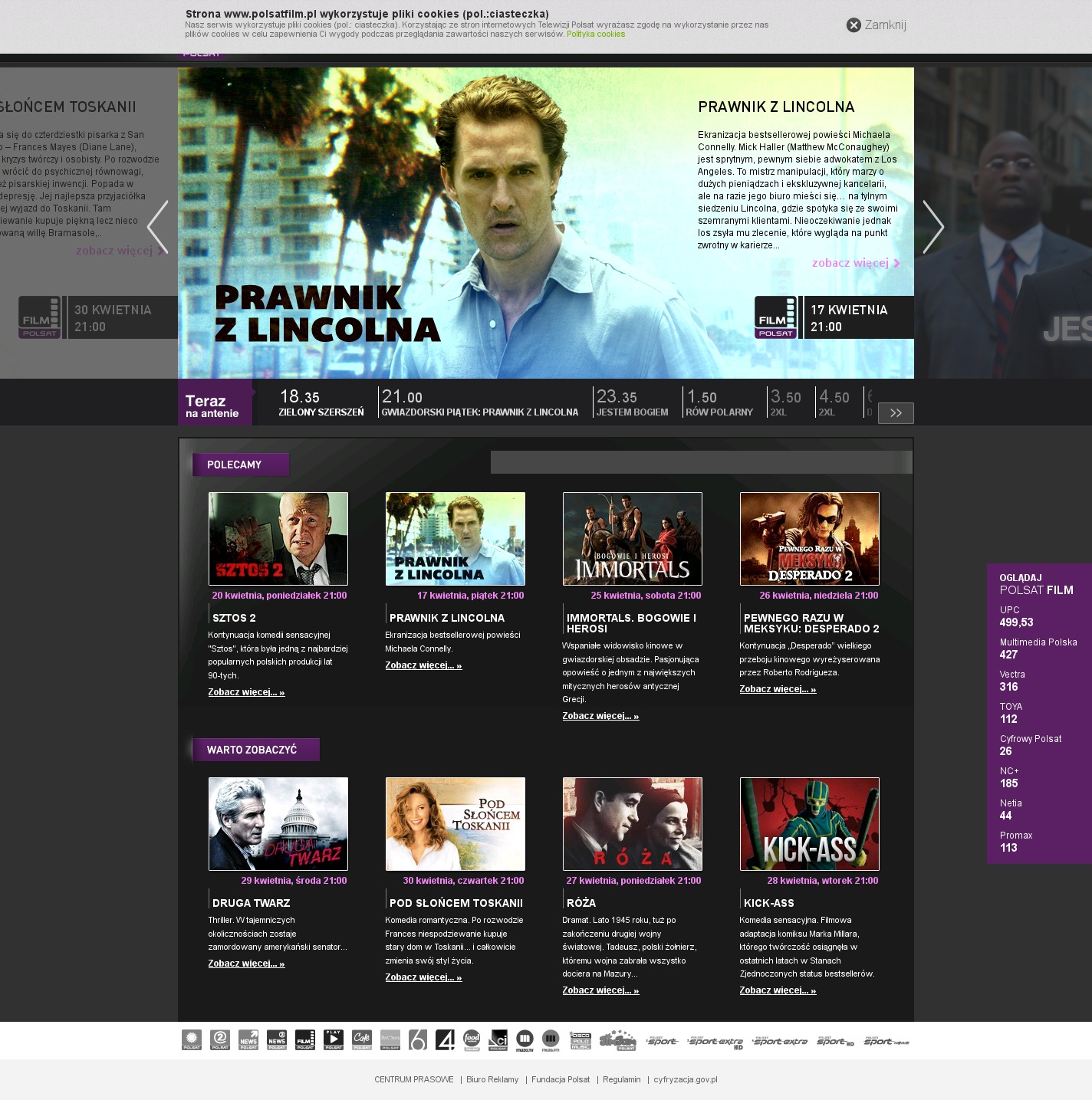
Task: Click the previous slide arrow on the banner
Action: (x=158, y=227)
